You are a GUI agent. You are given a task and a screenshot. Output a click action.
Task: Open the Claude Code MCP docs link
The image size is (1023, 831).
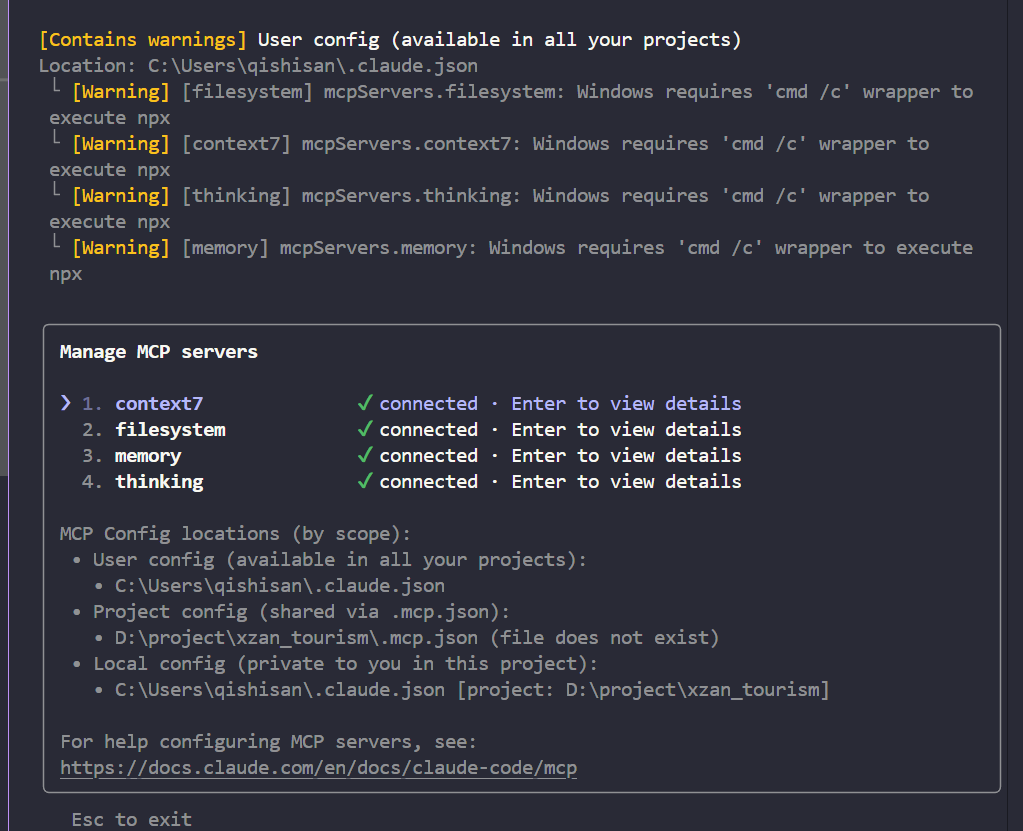click(318, 768)
